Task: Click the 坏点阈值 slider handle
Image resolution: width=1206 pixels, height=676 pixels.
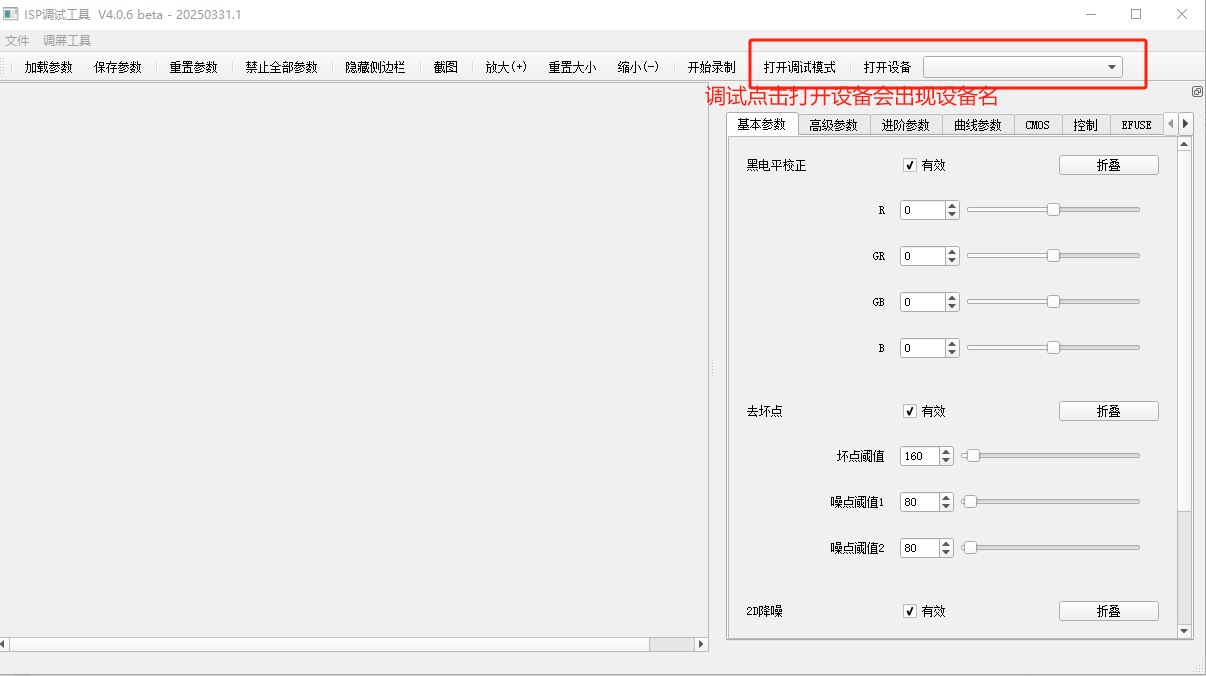Action: (x=973, y=456)
